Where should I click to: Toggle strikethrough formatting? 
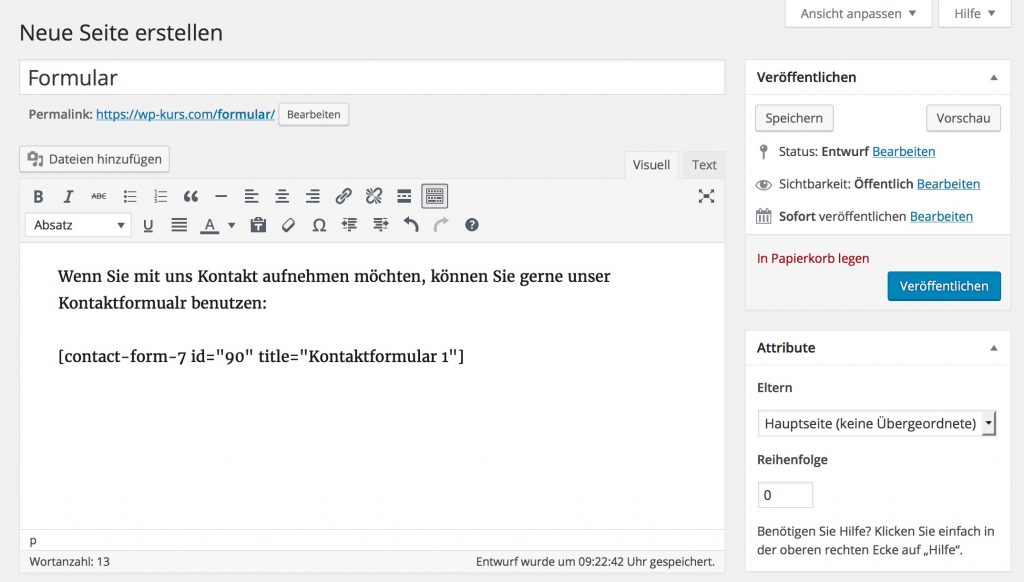[97, 196]
